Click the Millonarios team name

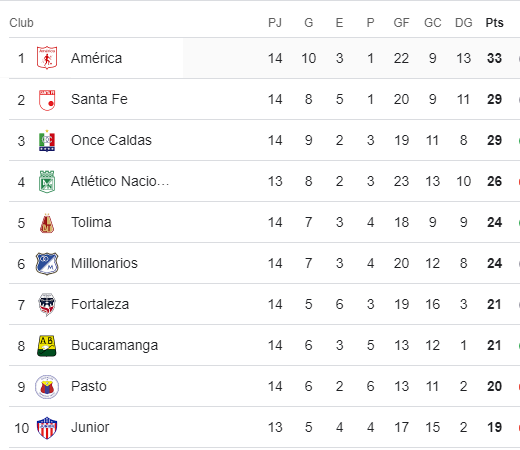click(x=104, y=263)
